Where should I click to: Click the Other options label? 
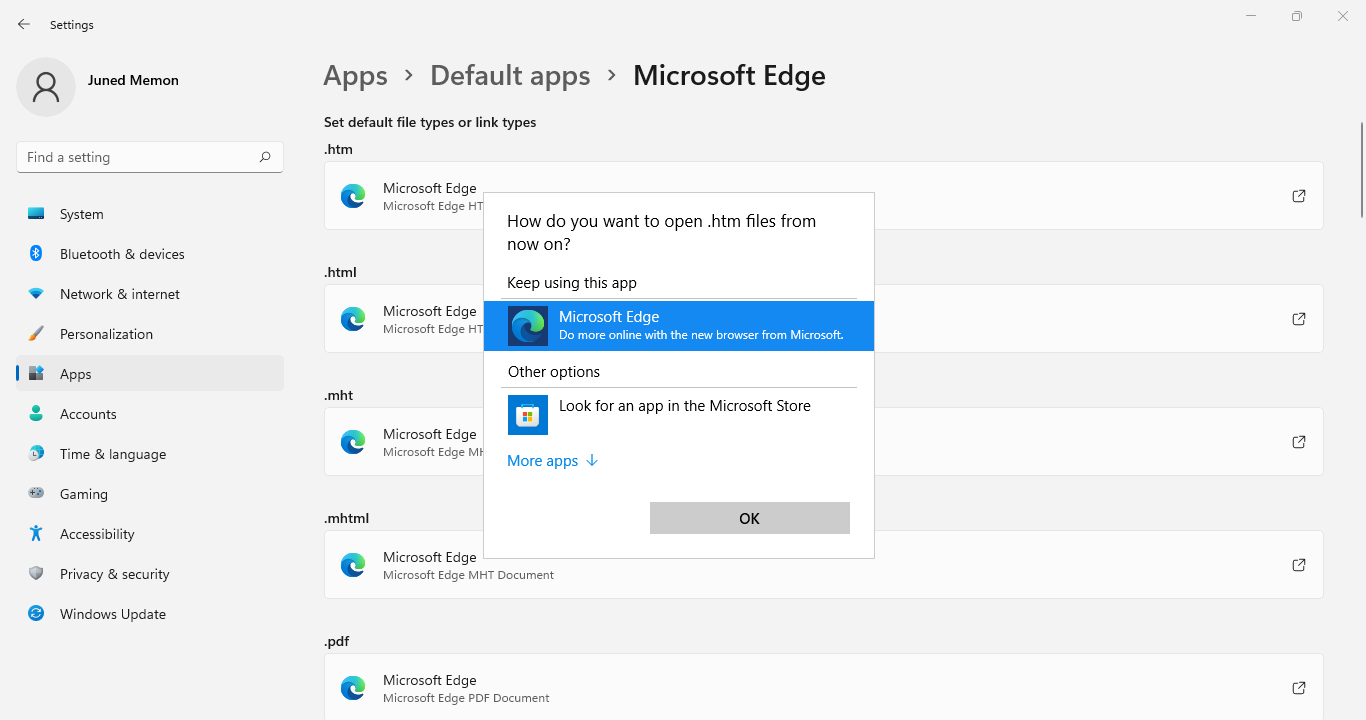tap(554, 372)
